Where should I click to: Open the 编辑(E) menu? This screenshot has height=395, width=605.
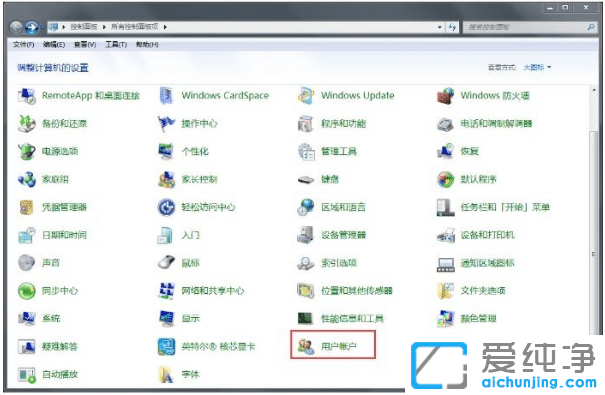point(54,44)
